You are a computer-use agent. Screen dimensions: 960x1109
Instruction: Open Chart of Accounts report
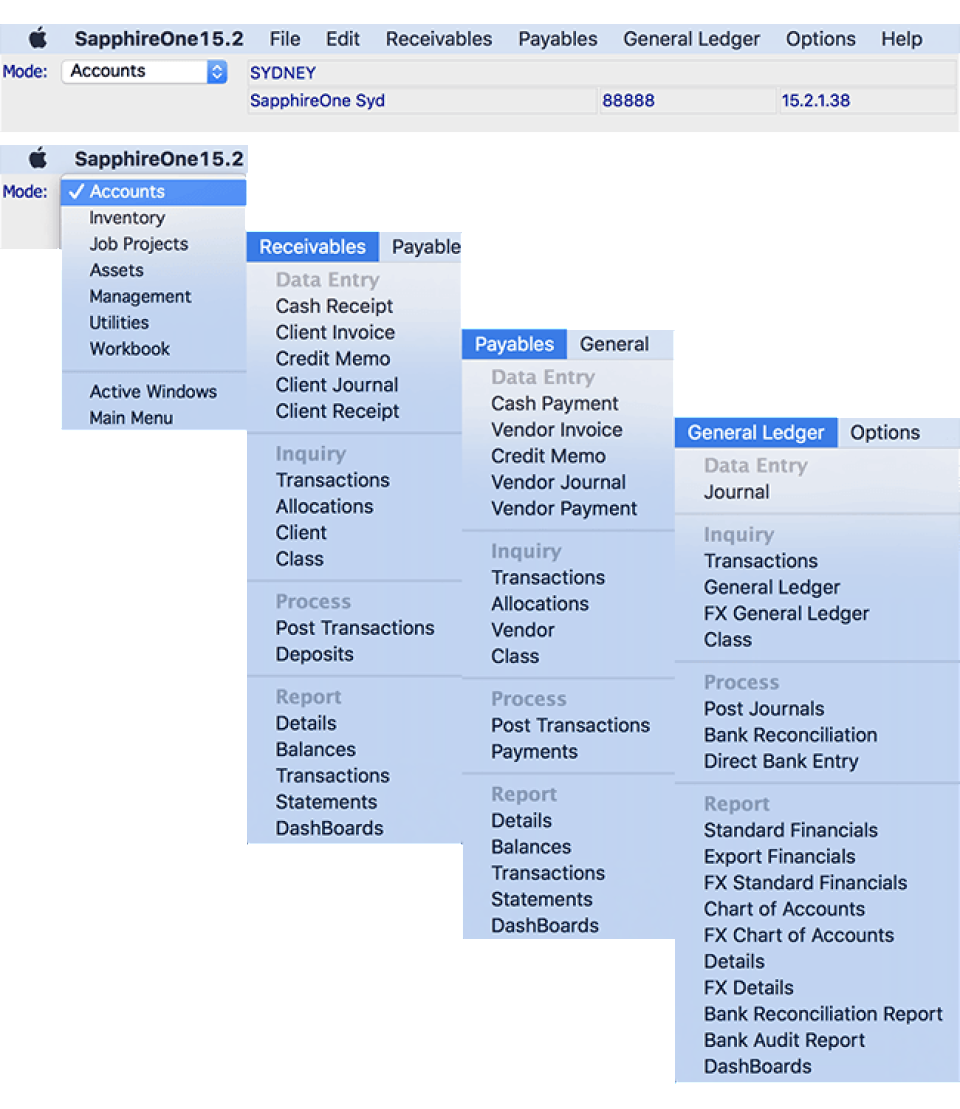[x=784, y=909]
